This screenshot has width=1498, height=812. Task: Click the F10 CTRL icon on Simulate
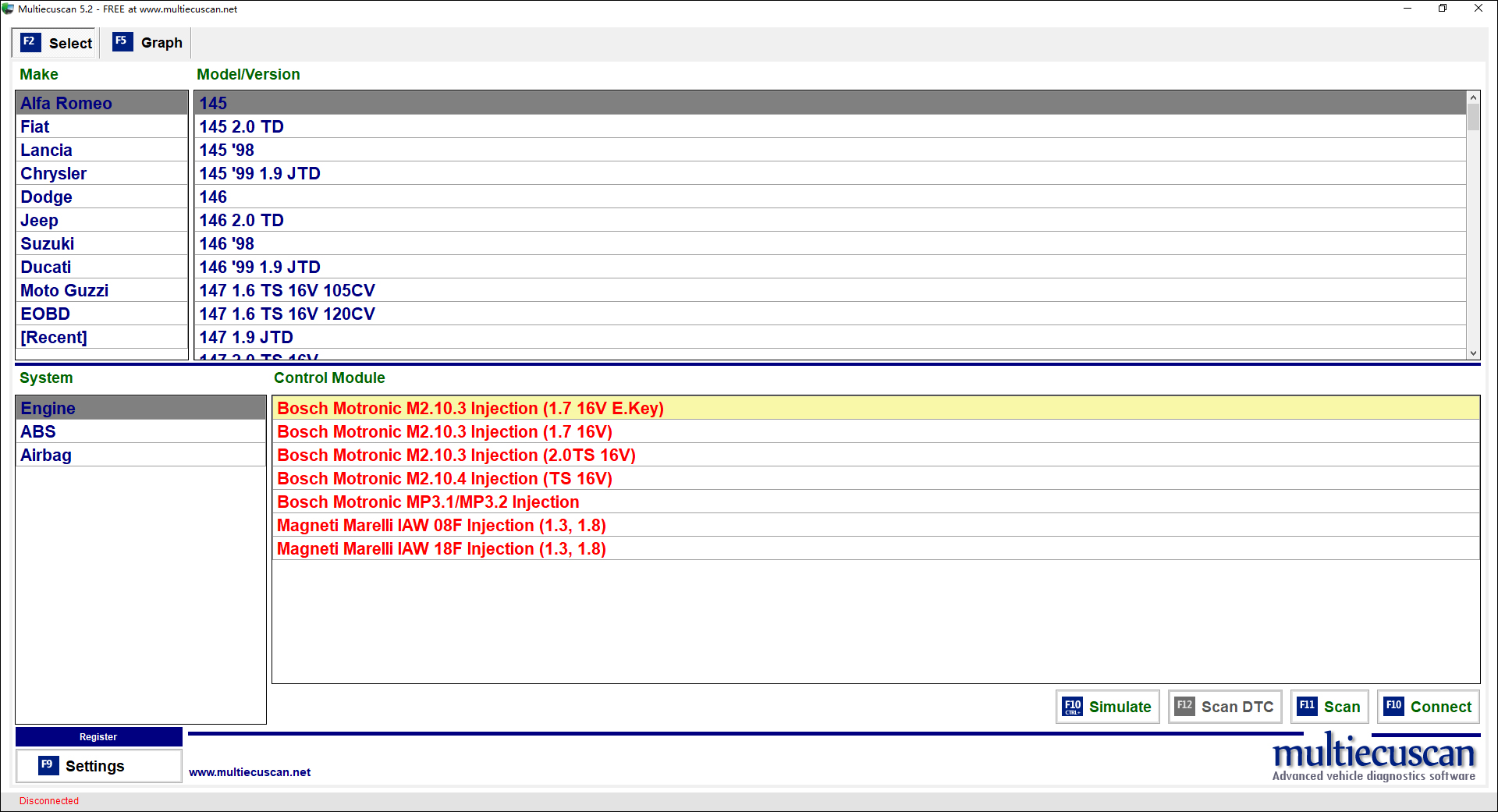coord(1073,707)
